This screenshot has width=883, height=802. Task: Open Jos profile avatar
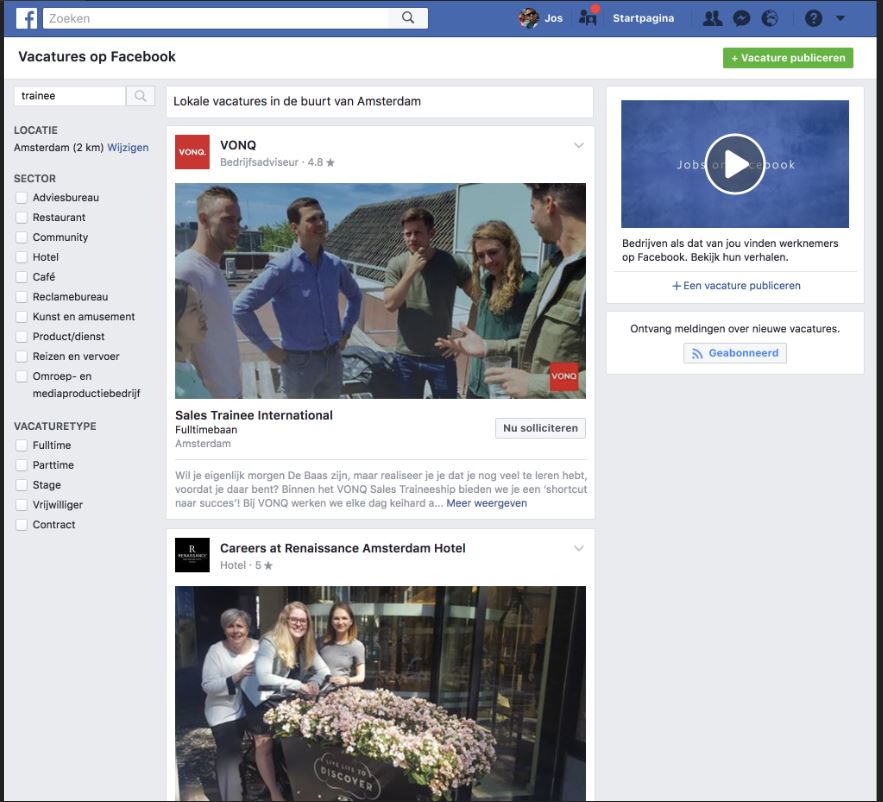pyautogui.click(x=528, y=19)
